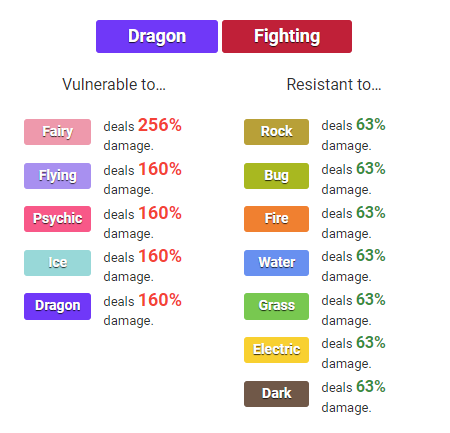
Task: Click the 63% value beside Rock
Action: 371,125
